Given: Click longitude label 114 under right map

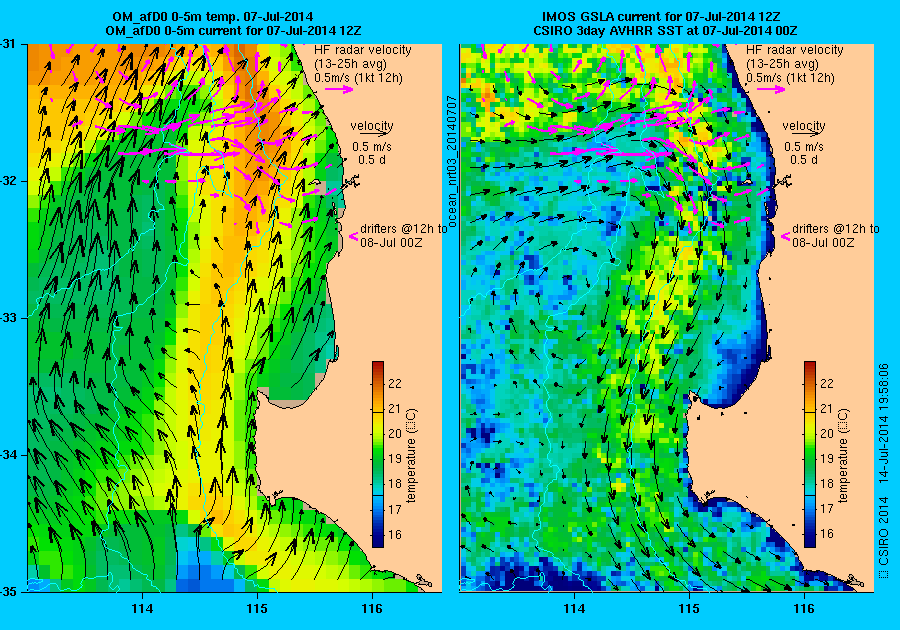Looking at the screenshot, I should [575, 609].
